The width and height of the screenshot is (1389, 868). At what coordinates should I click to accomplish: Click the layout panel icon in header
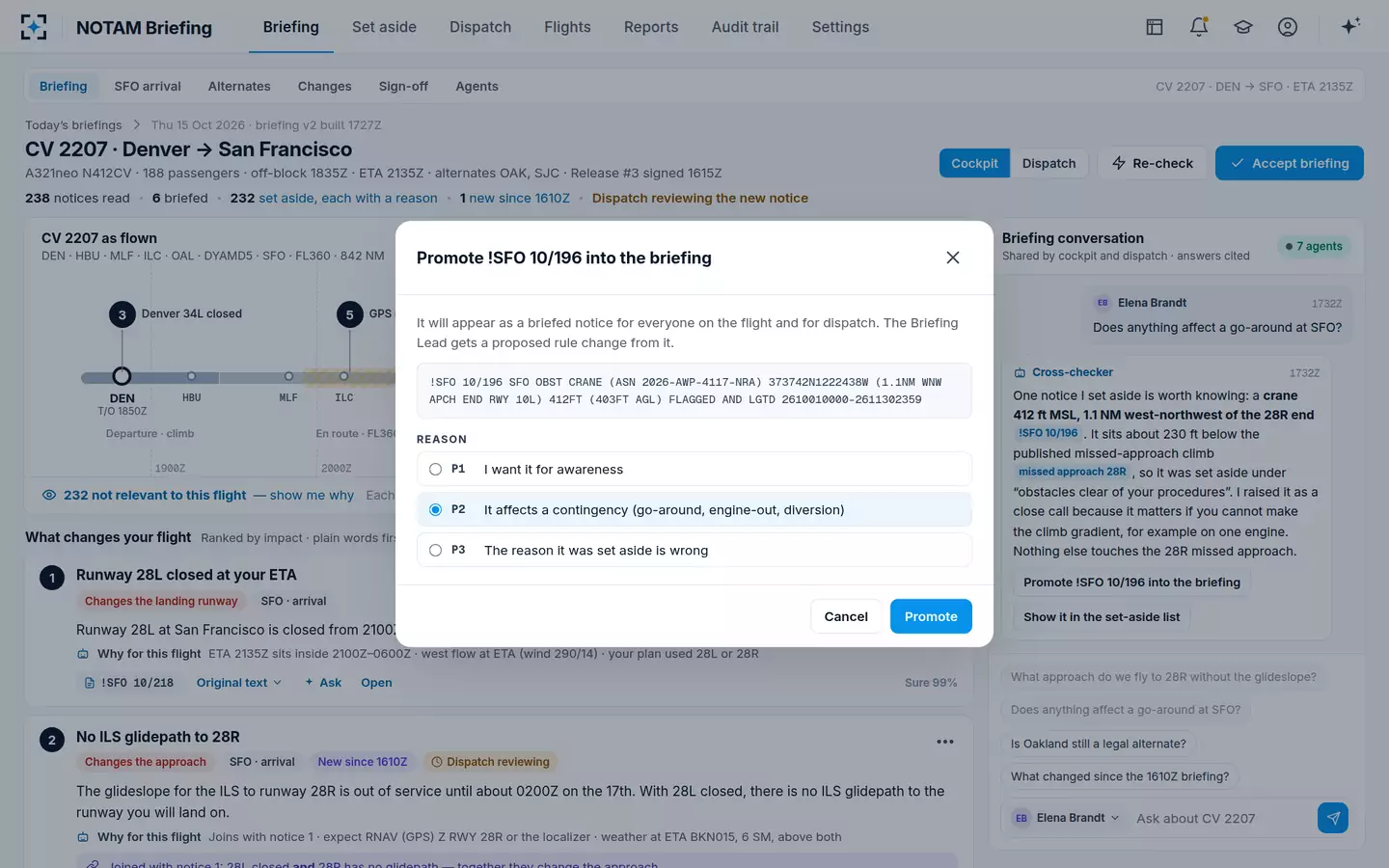pos(1155,27)
